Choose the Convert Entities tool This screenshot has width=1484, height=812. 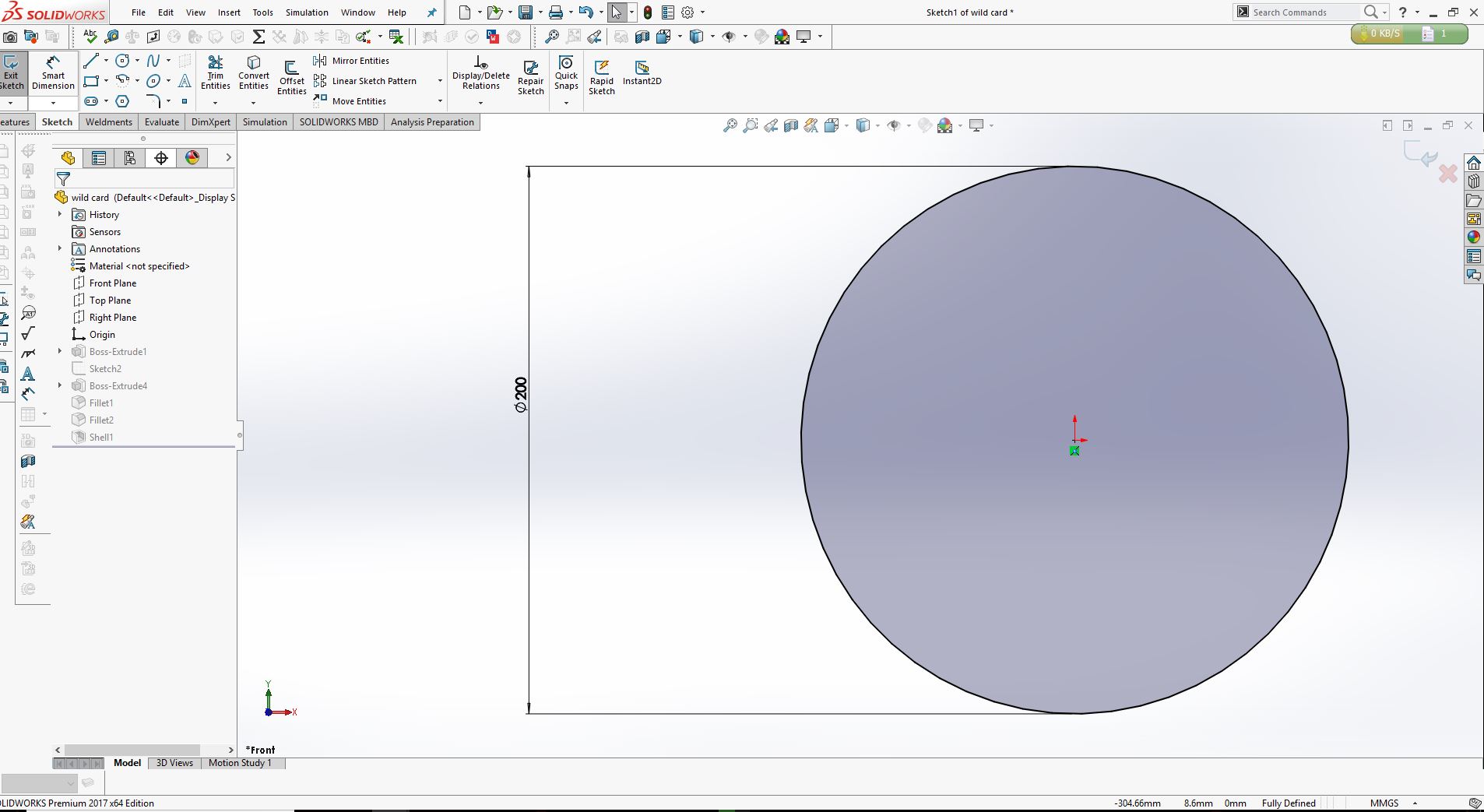point(254,73)
